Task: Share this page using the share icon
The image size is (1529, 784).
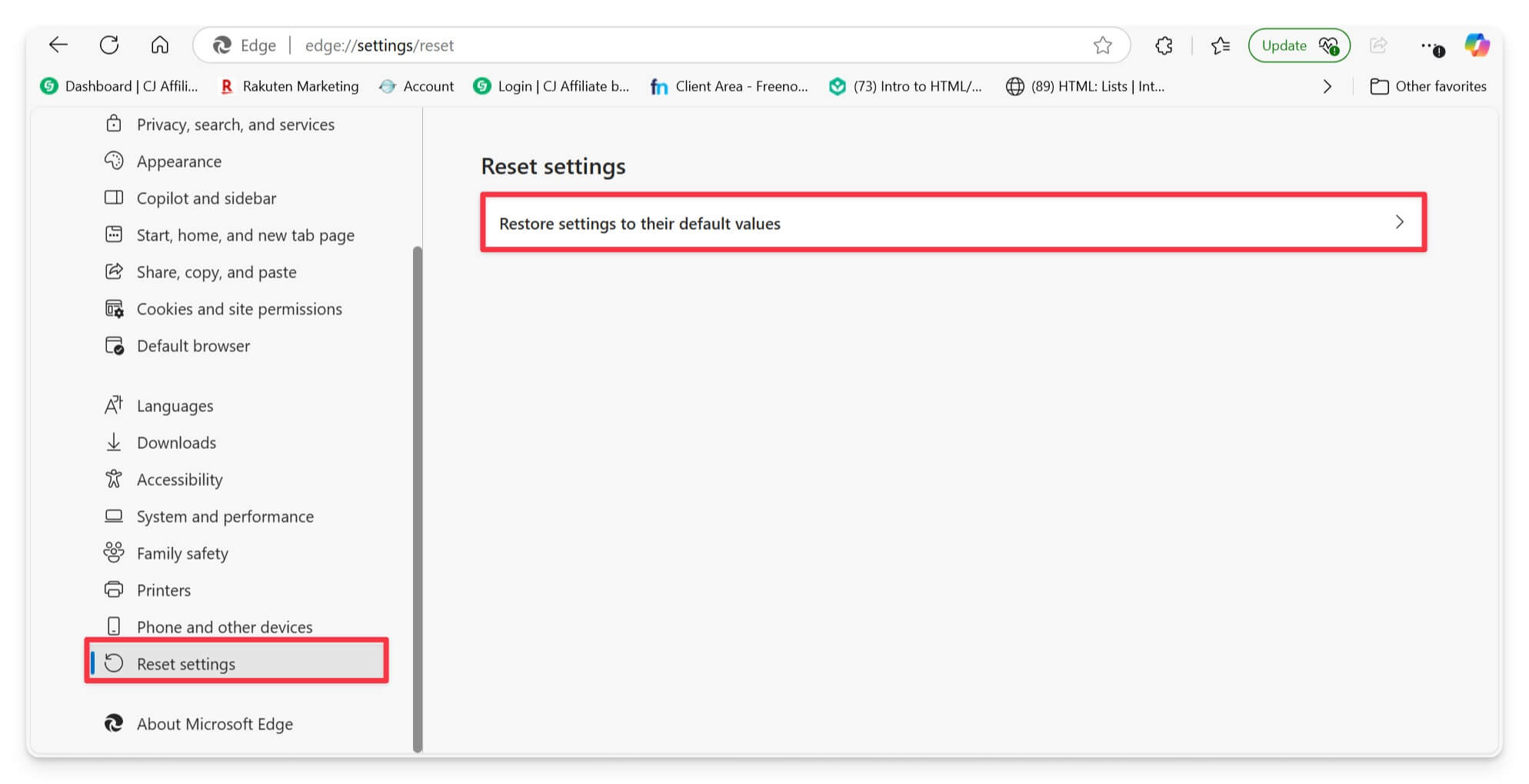Action: [x=1377, y=45]
